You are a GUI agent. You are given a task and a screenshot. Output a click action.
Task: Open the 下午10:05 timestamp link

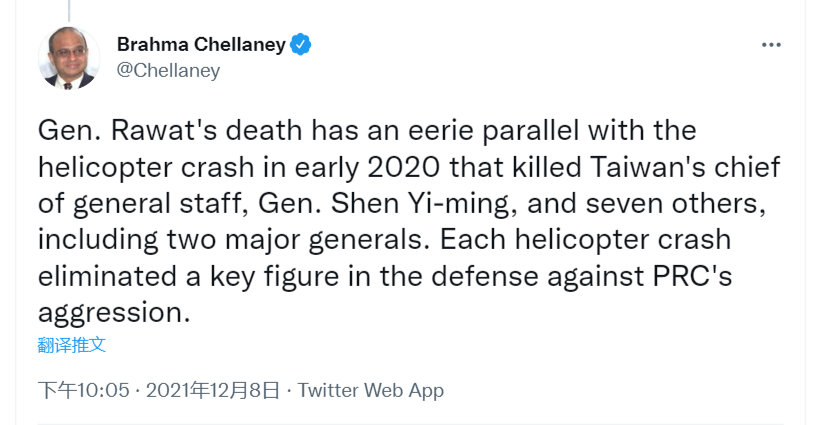point(83,390)
